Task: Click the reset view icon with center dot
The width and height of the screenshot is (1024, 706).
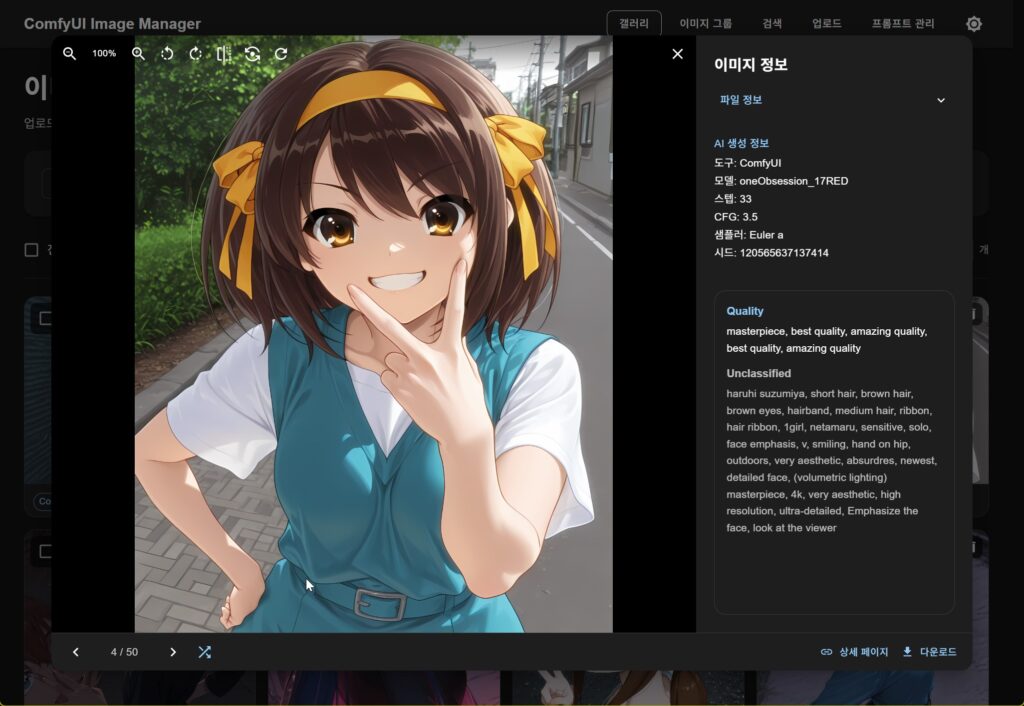Action: click(252, 54)
